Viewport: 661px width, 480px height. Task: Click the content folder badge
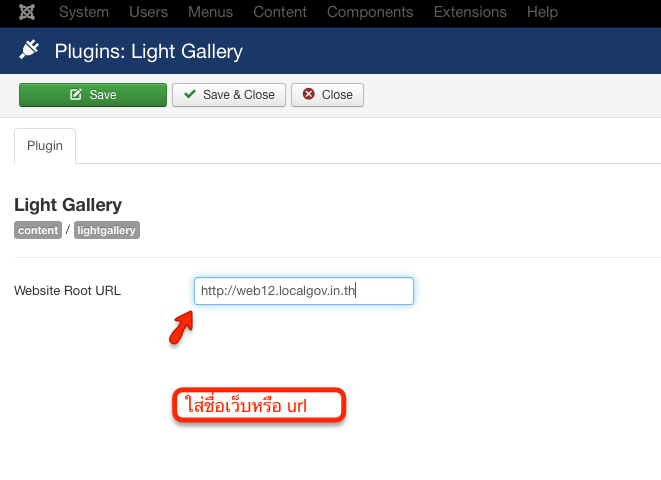[38, 230]
